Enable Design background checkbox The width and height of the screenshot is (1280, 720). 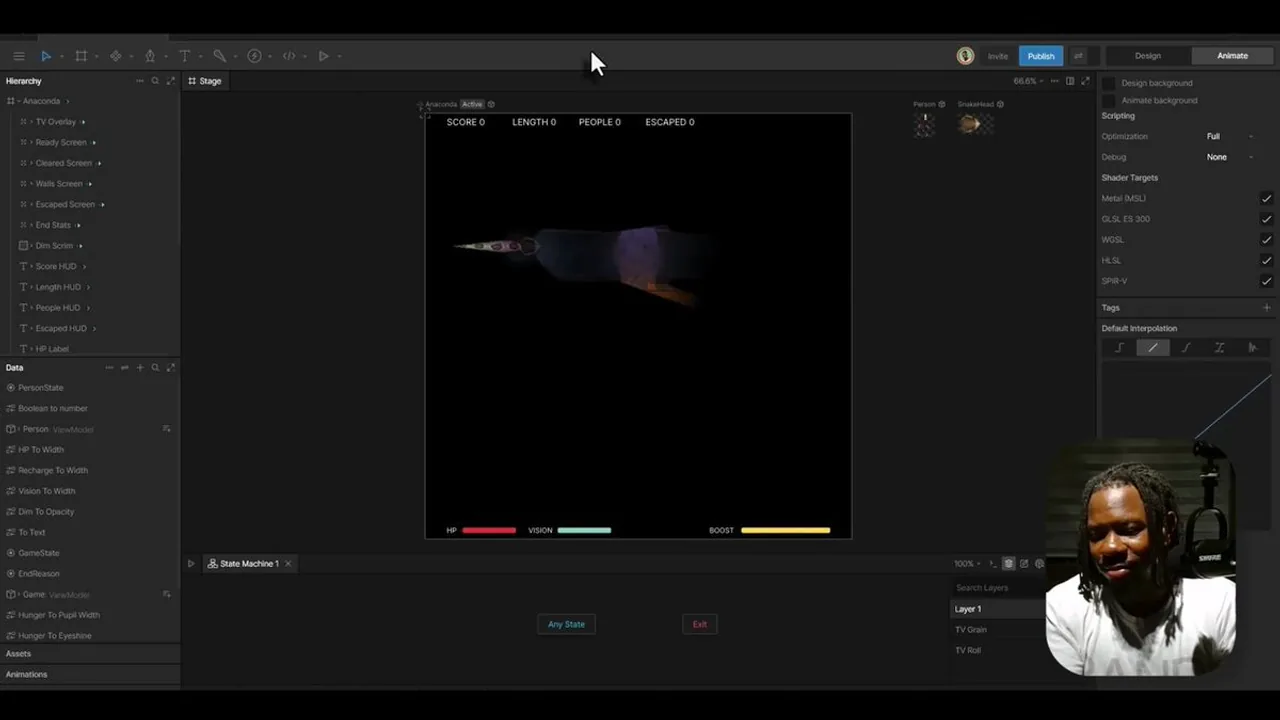pyautogui.click(x=1108, y=83)
